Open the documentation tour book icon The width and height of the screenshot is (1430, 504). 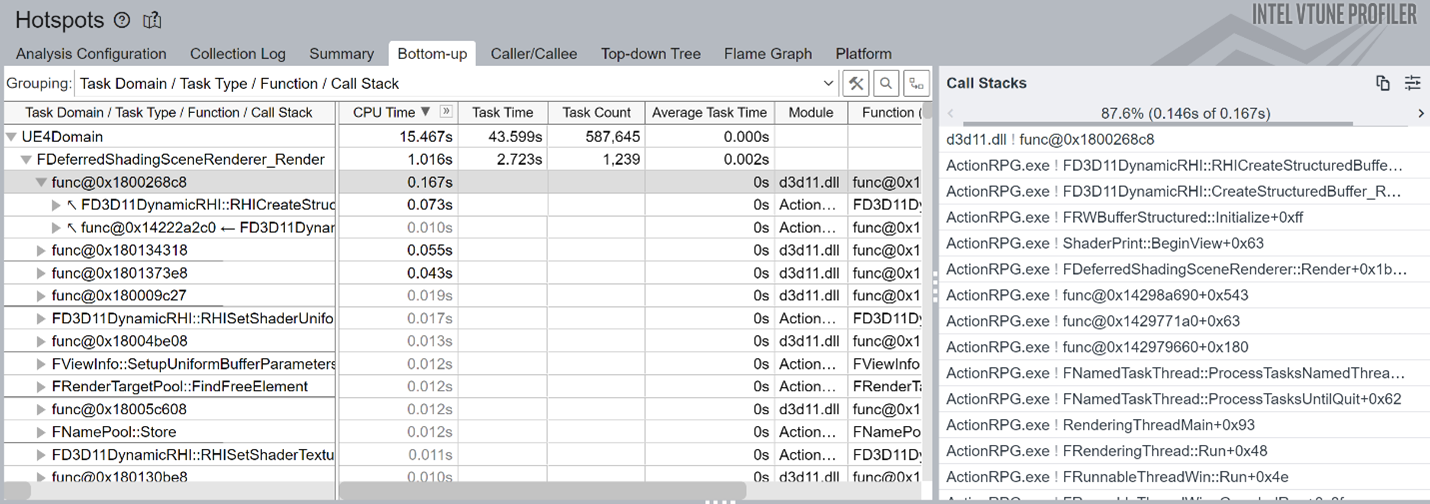(x=152, y=20)
